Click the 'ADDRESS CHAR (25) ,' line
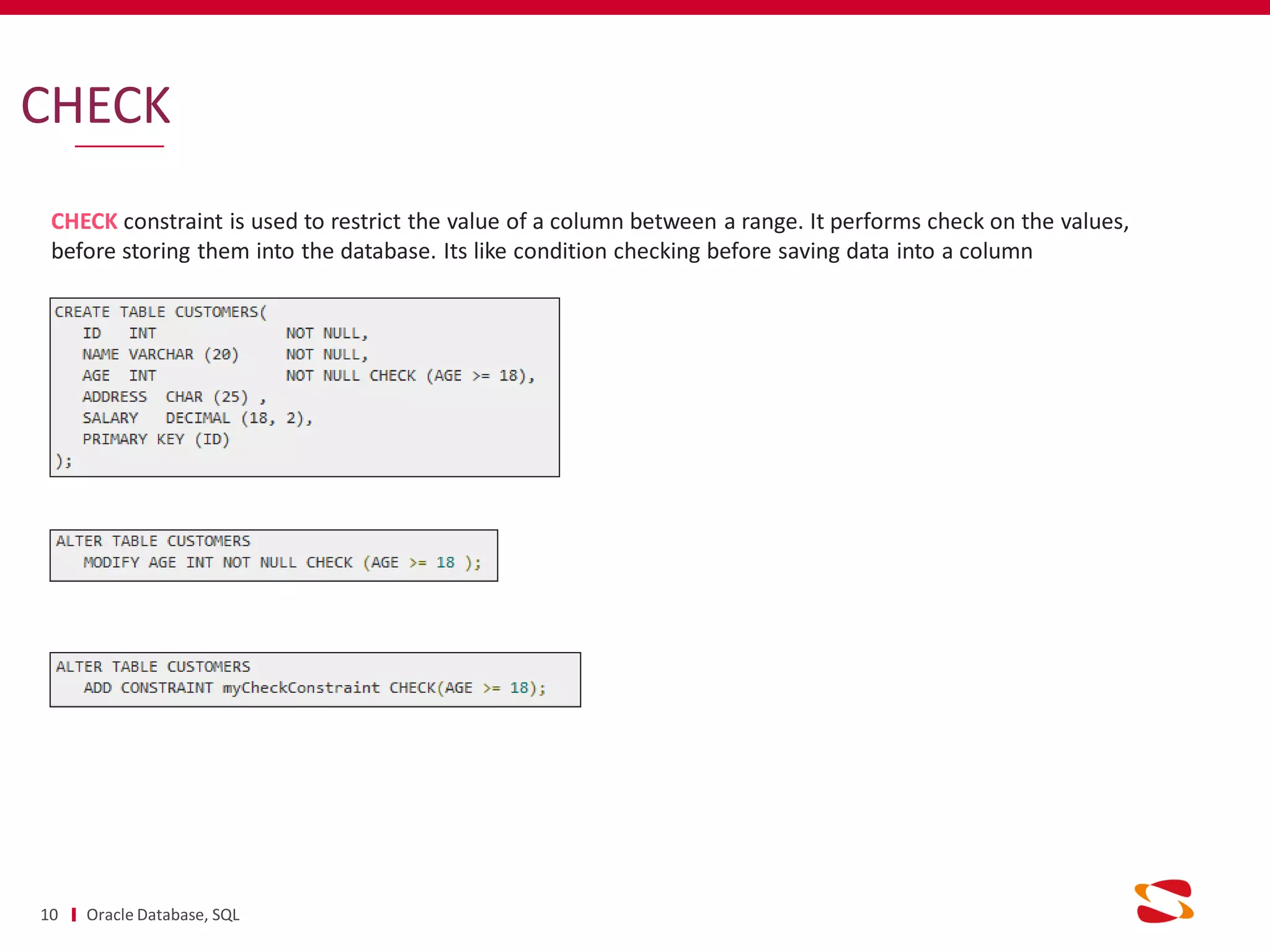 pyautogui.click(x=174, y=397)
